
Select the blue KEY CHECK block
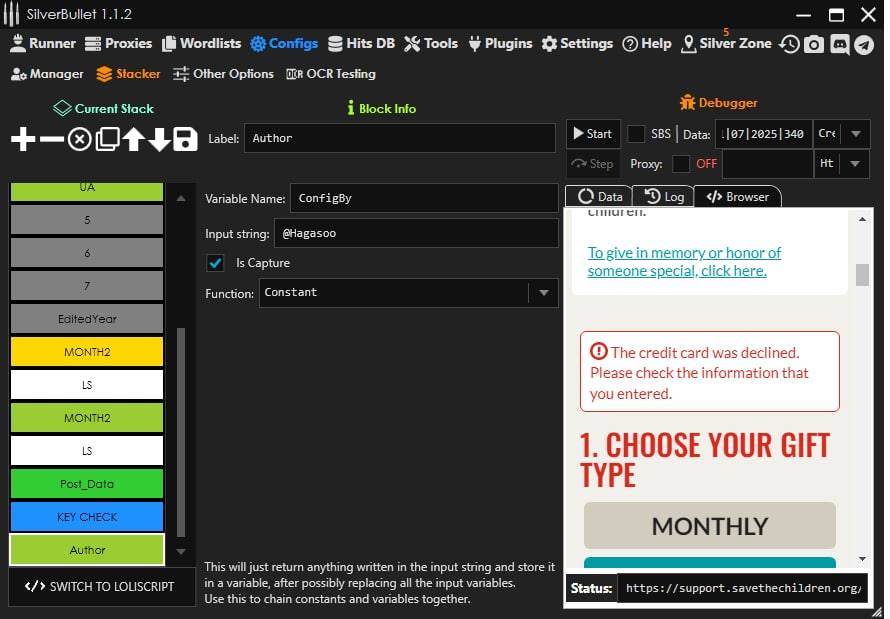[x=87, y=517]
